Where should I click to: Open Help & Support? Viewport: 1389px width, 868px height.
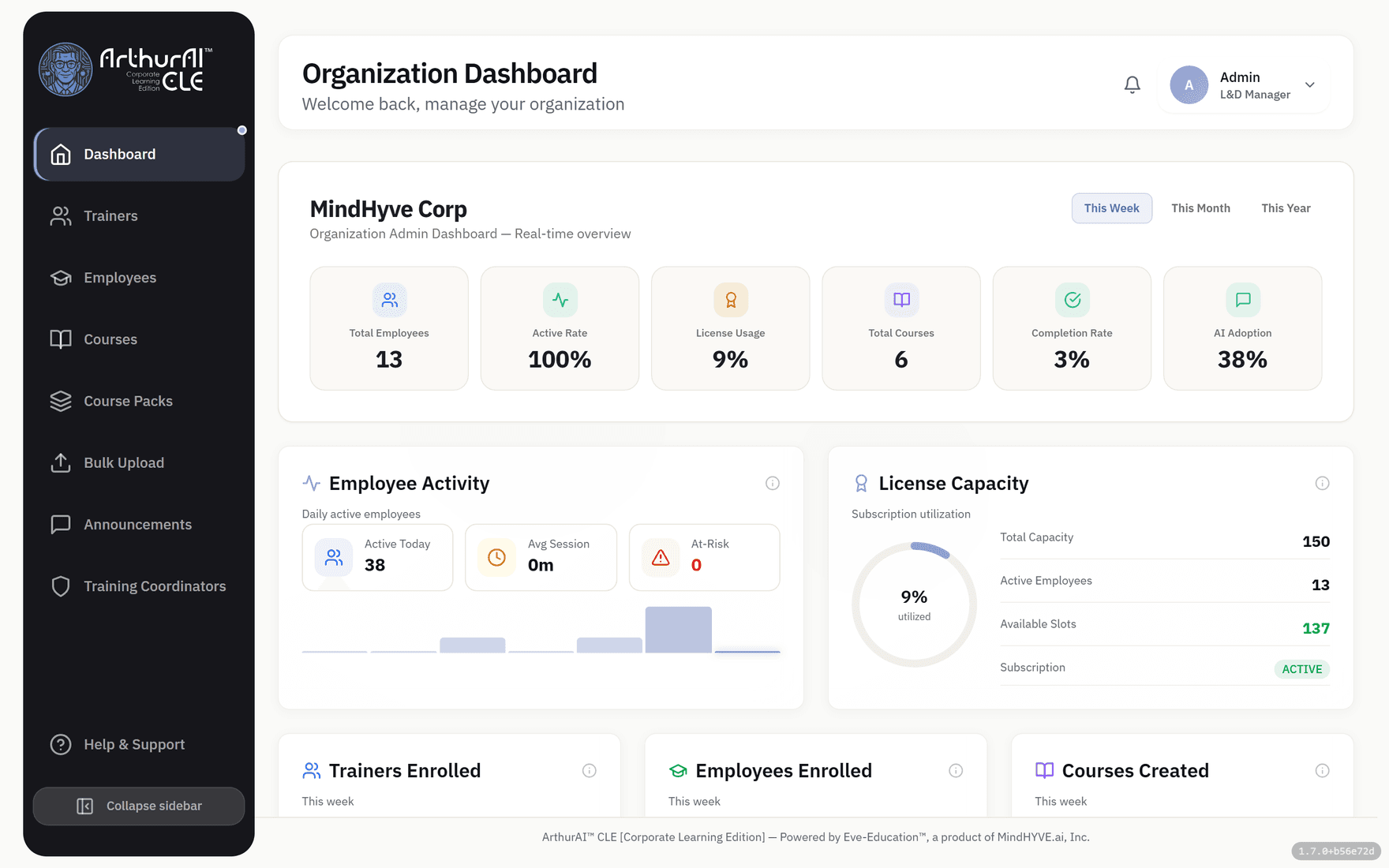[x=139, y=744]
